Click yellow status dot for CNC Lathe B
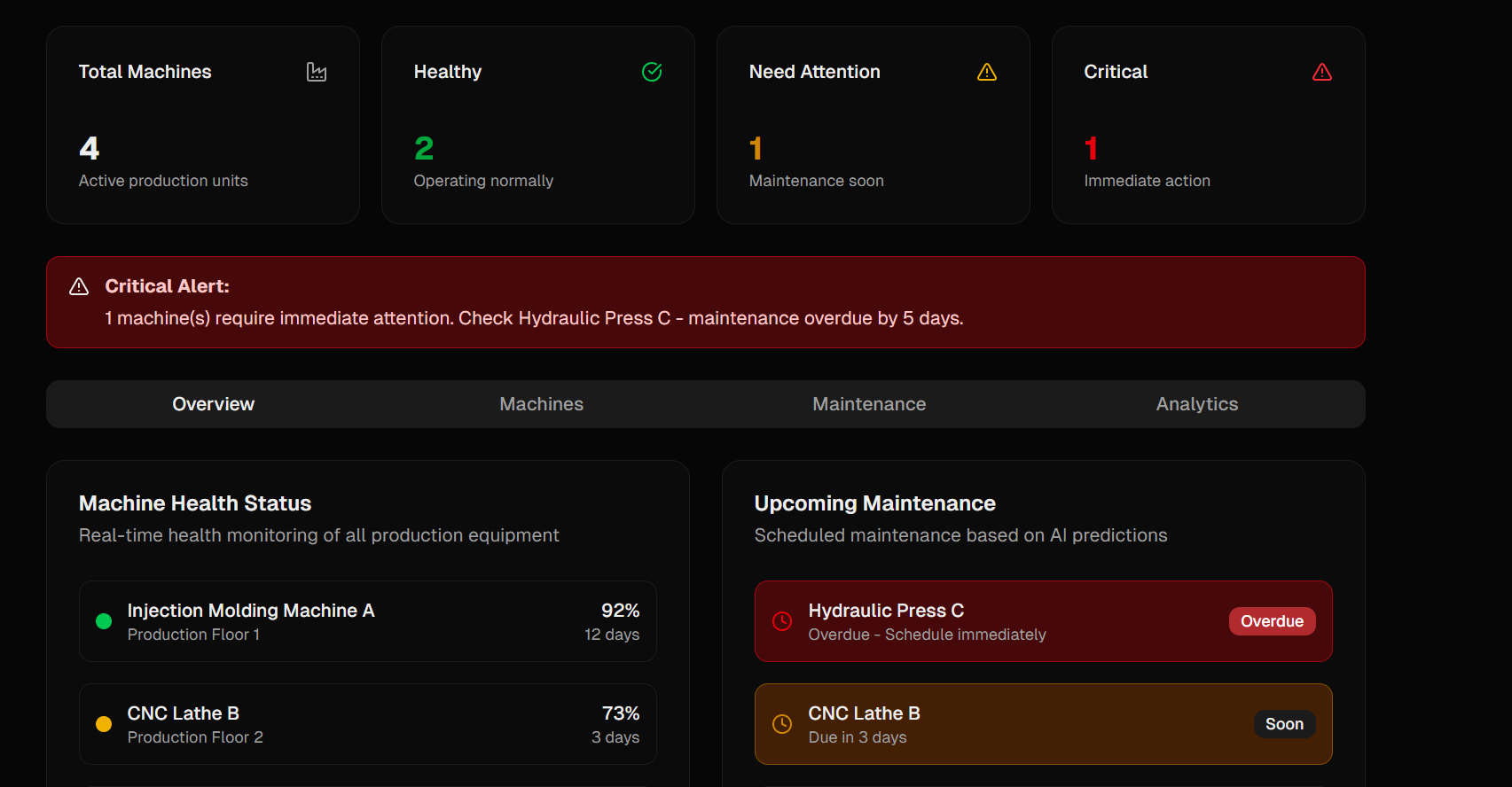This screenshot has width=1512, height=787. point(104,724)
